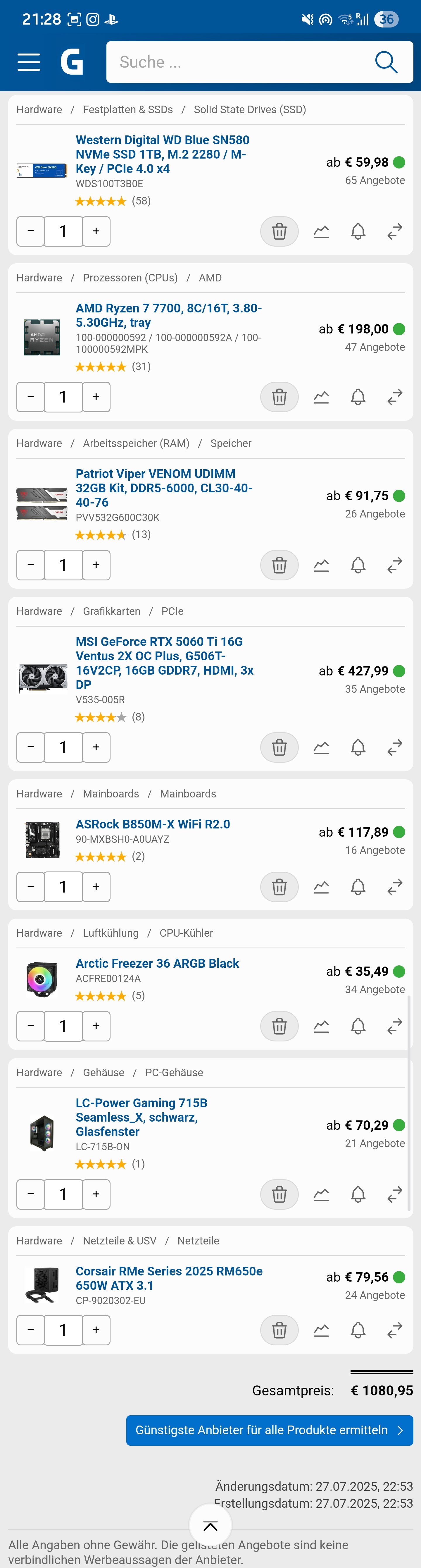Image resolution: width=421 pixels, height=1568 pixels.
Task: Open the swap arrows icon for MSI RTX 5060 Ti
Action: click(x=395, y=747)
